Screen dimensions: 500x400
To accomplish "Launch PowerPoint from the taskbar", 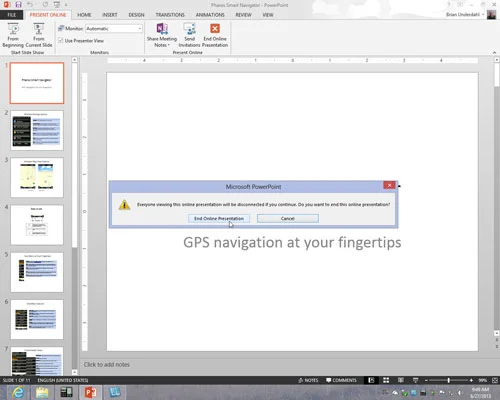I will pos(91,392).
